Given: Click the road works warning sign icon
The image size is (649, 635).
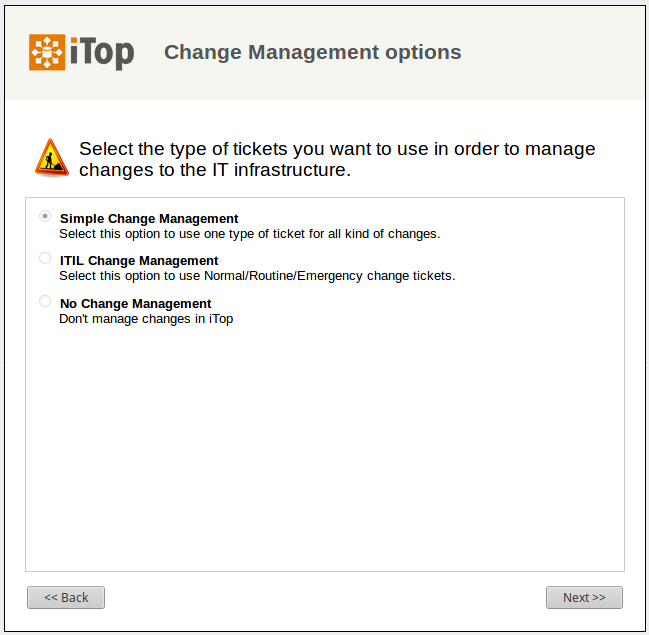Looking at the screenshot, I should [x=51, y=158].
